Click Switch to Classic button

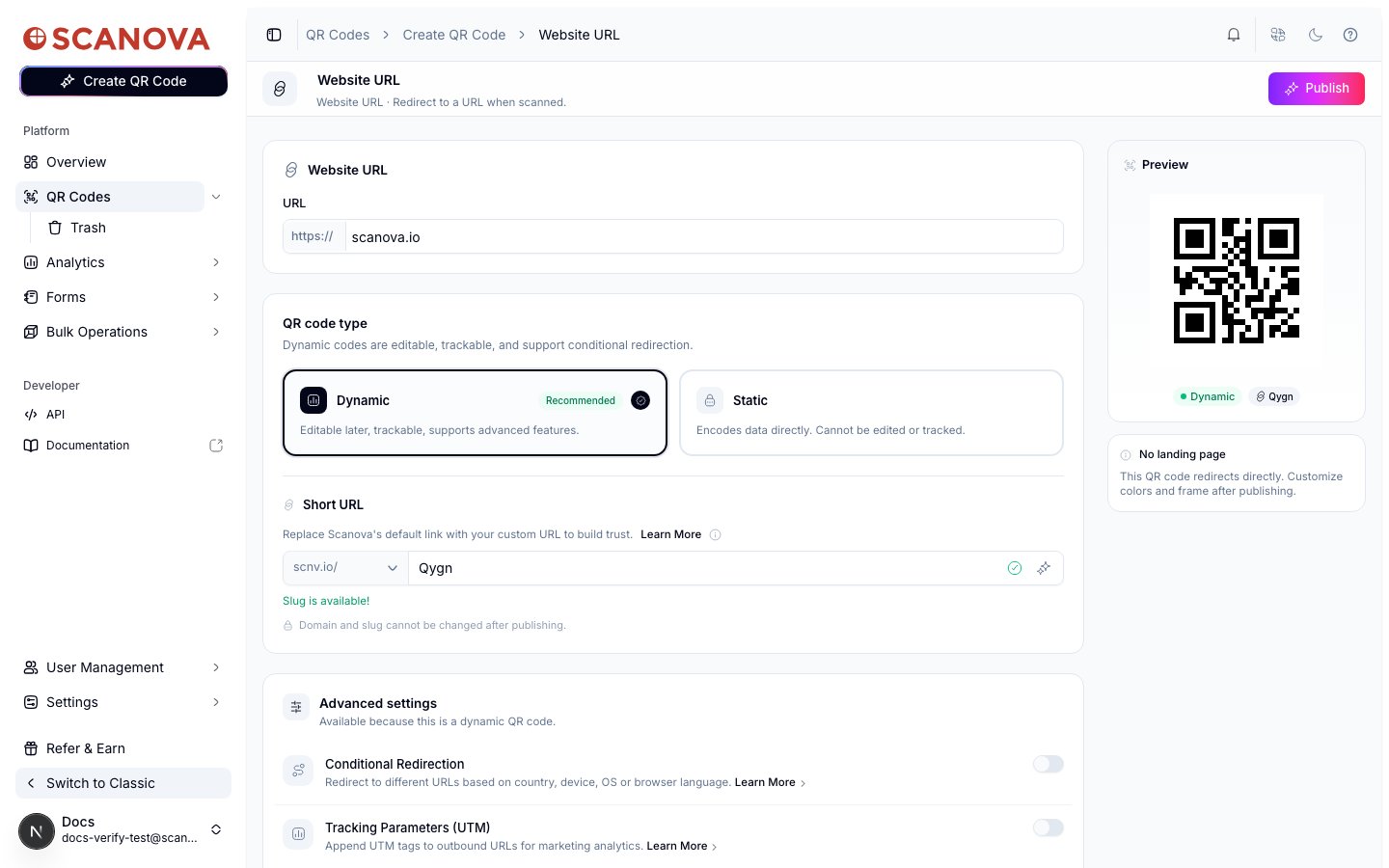coord(123,783)
